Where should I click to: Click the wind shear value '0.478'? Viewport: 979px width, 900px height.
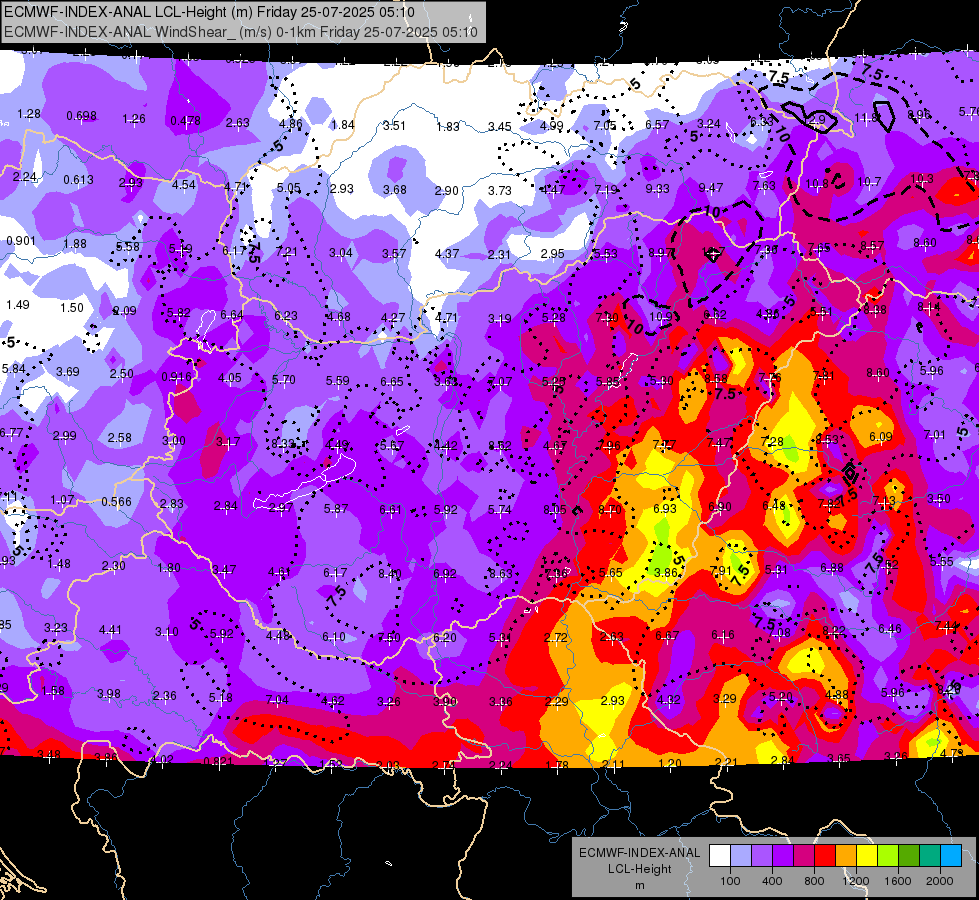[185, 121]
